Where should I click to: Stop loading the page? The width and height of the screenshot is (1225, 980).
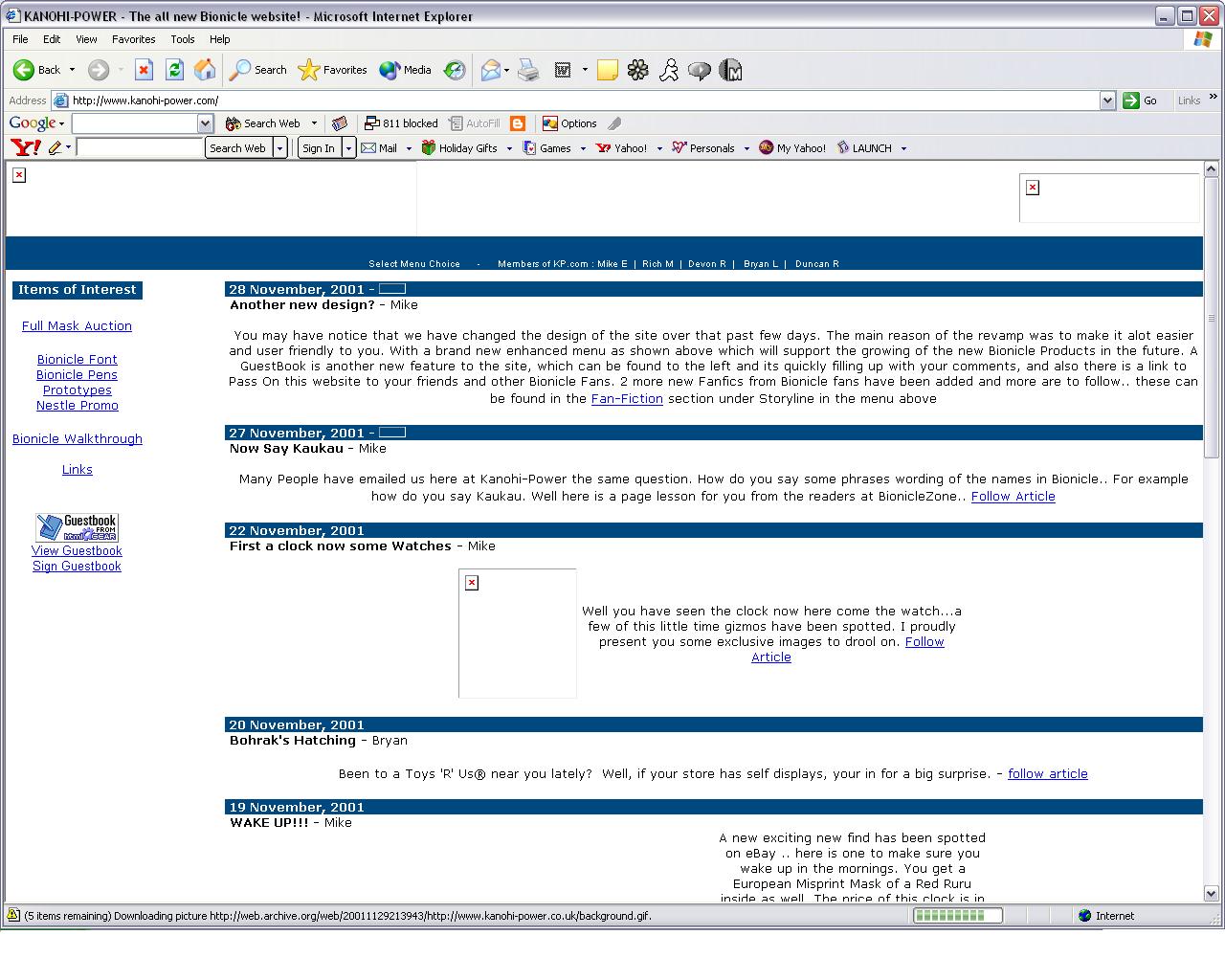coord(144,70)
